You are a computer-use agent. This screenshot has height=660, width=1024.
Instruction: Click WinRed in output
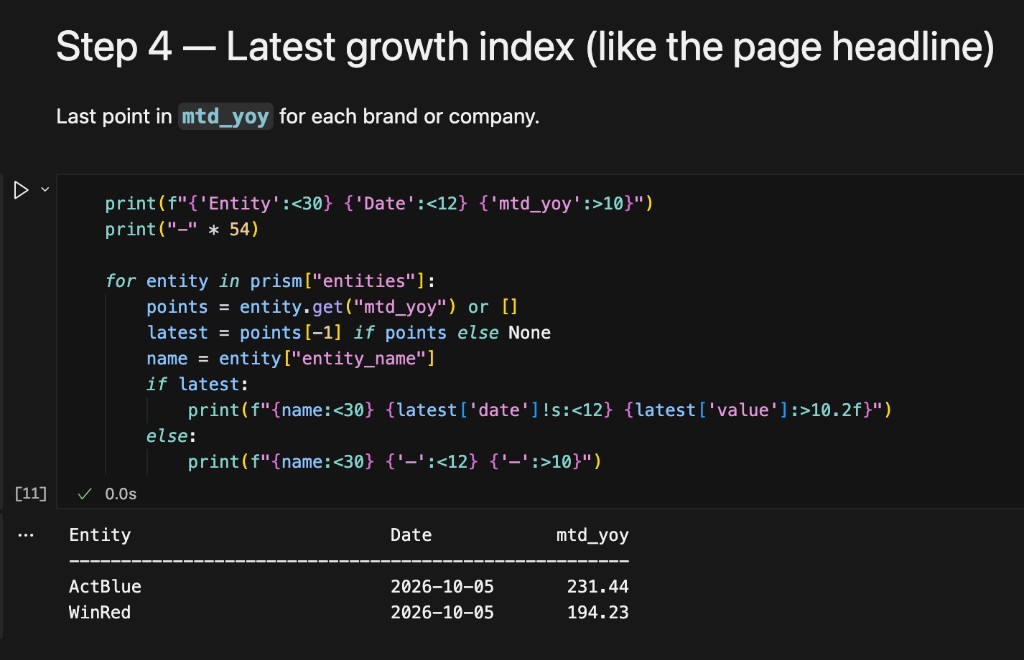coord(100,613)
